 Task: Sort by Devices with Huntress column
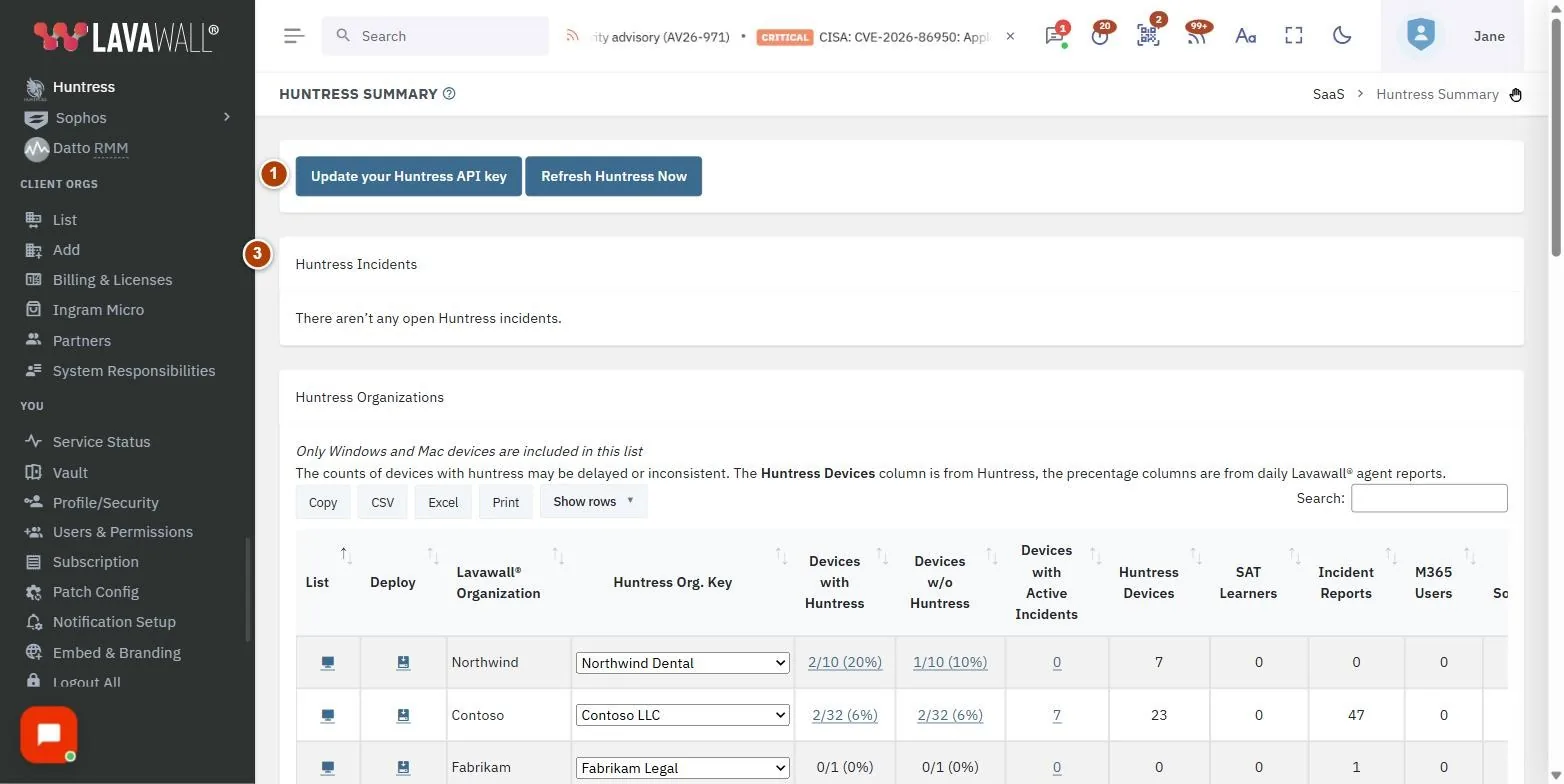(845, 583)
